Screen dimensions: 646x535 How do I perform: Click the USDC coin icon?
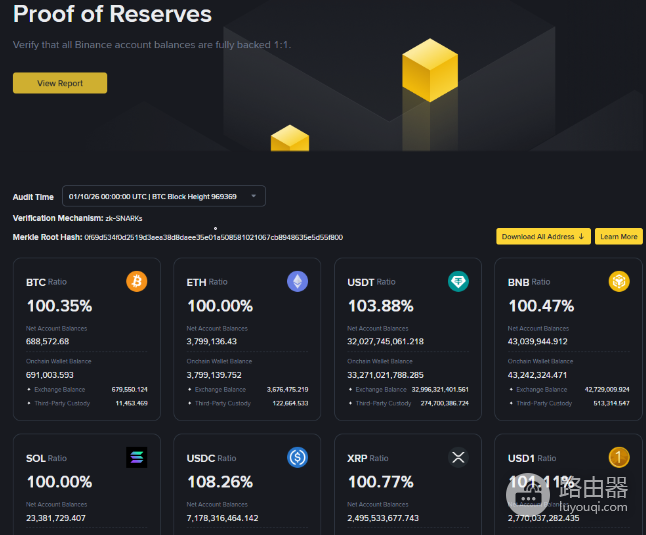click(x=297, y=458)
